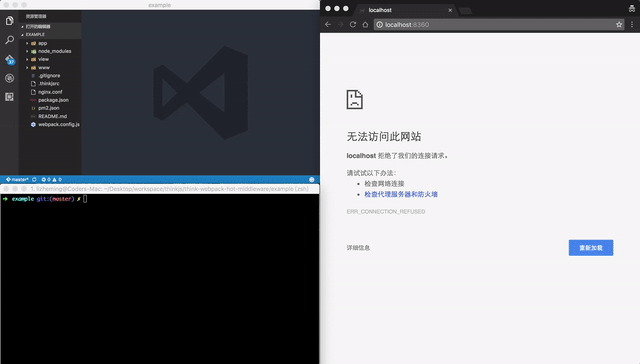Expand the www folder in Explorer
The height and width of the screenshot is (364, 640).
click(x=50, y=68)
